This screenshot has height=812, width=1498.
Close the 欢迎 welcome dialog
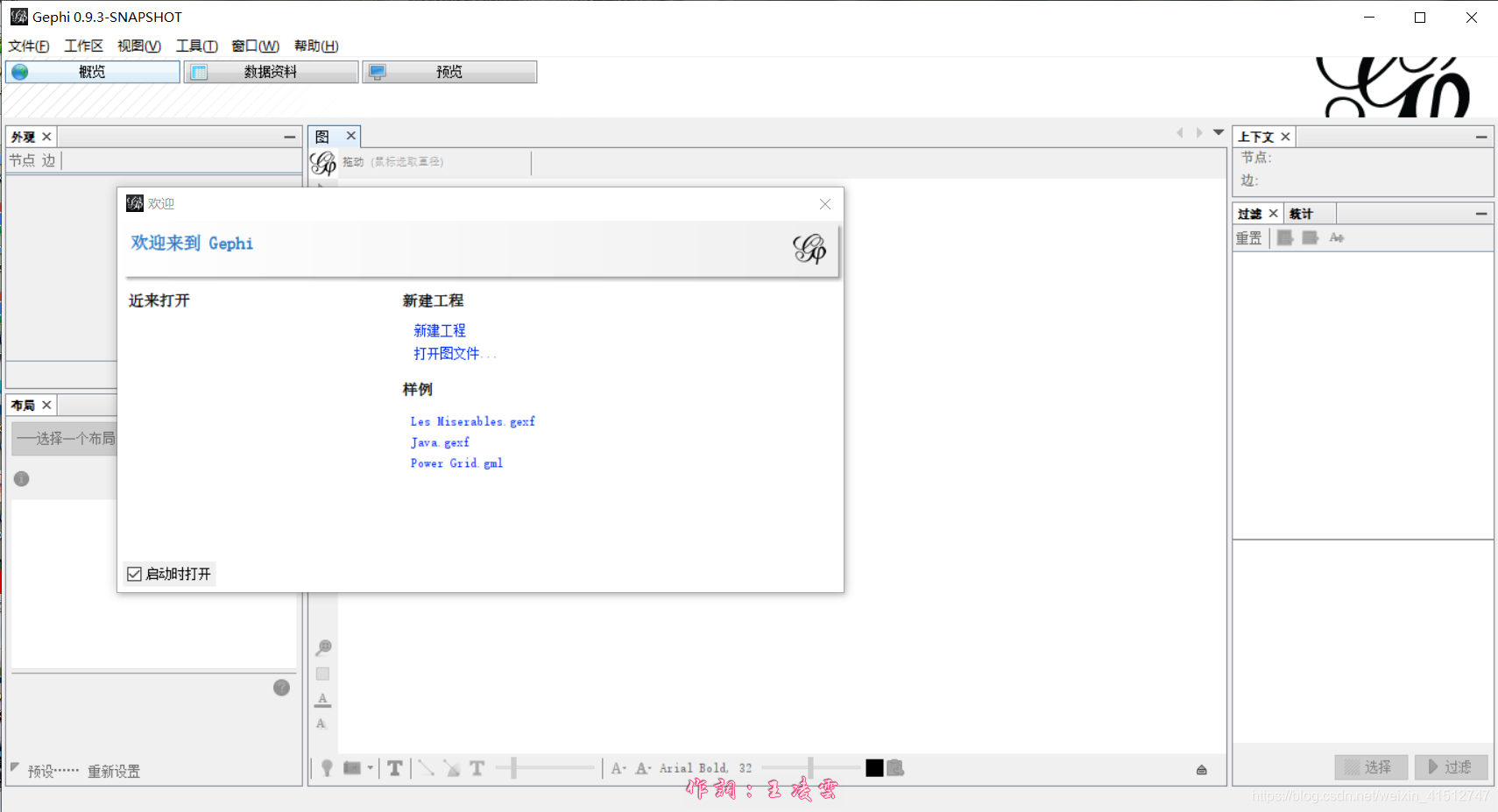(825, 204)
